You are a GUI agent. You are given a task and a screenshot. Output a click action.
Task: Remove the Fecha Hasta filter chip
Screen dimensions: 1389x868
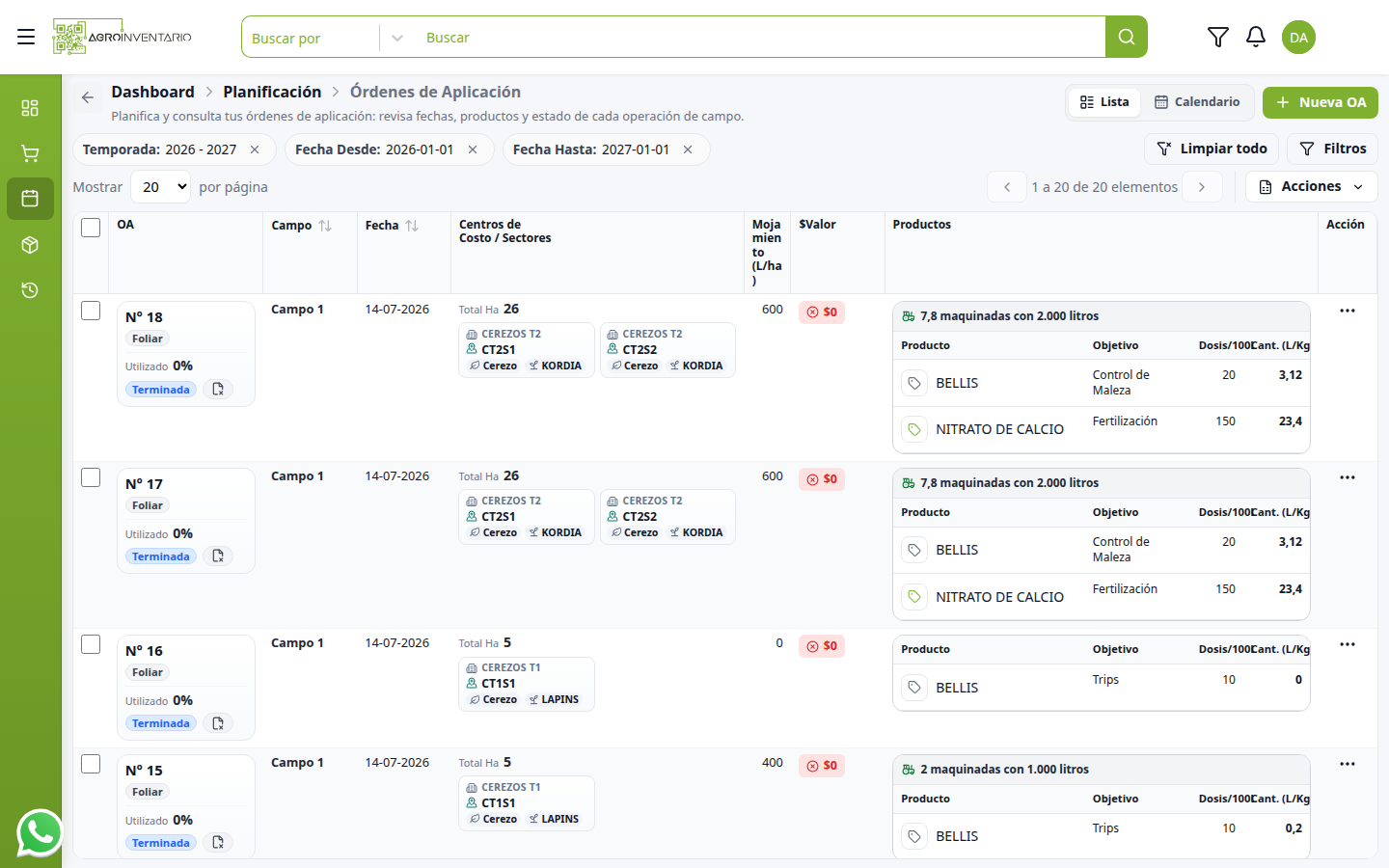[688, 149]
